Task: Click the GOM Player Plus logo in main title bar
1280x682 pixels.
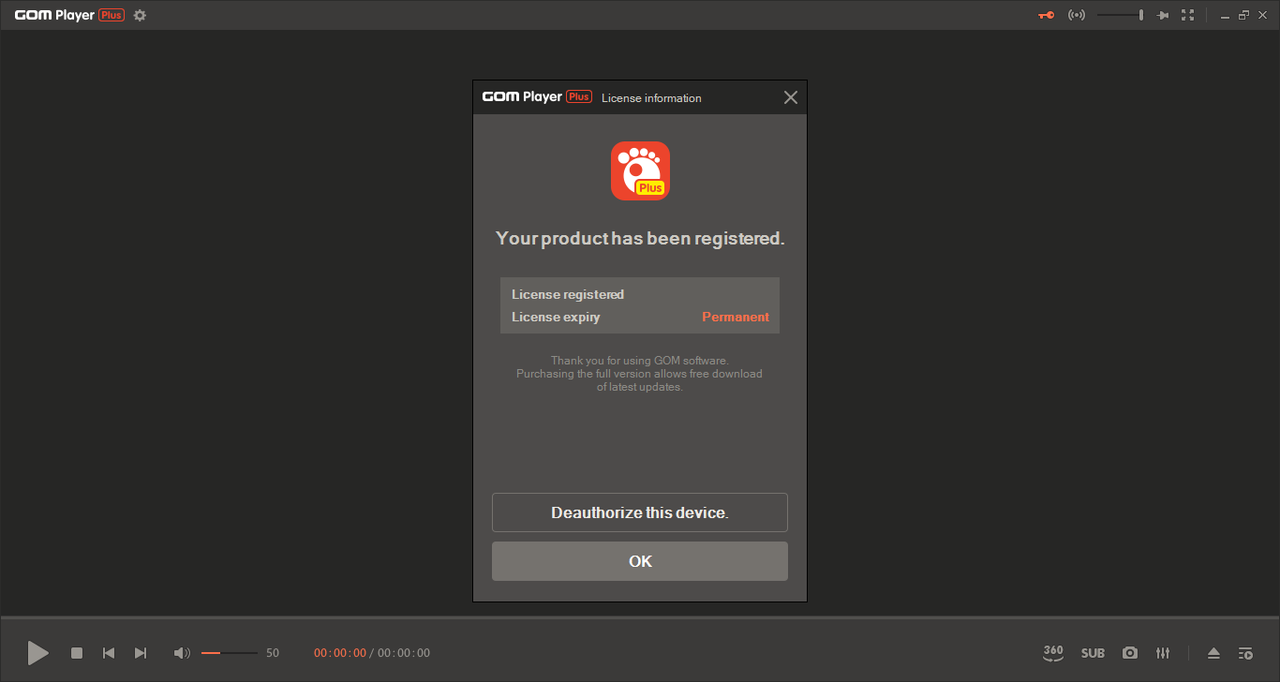Action: click(x=69, y=15)
